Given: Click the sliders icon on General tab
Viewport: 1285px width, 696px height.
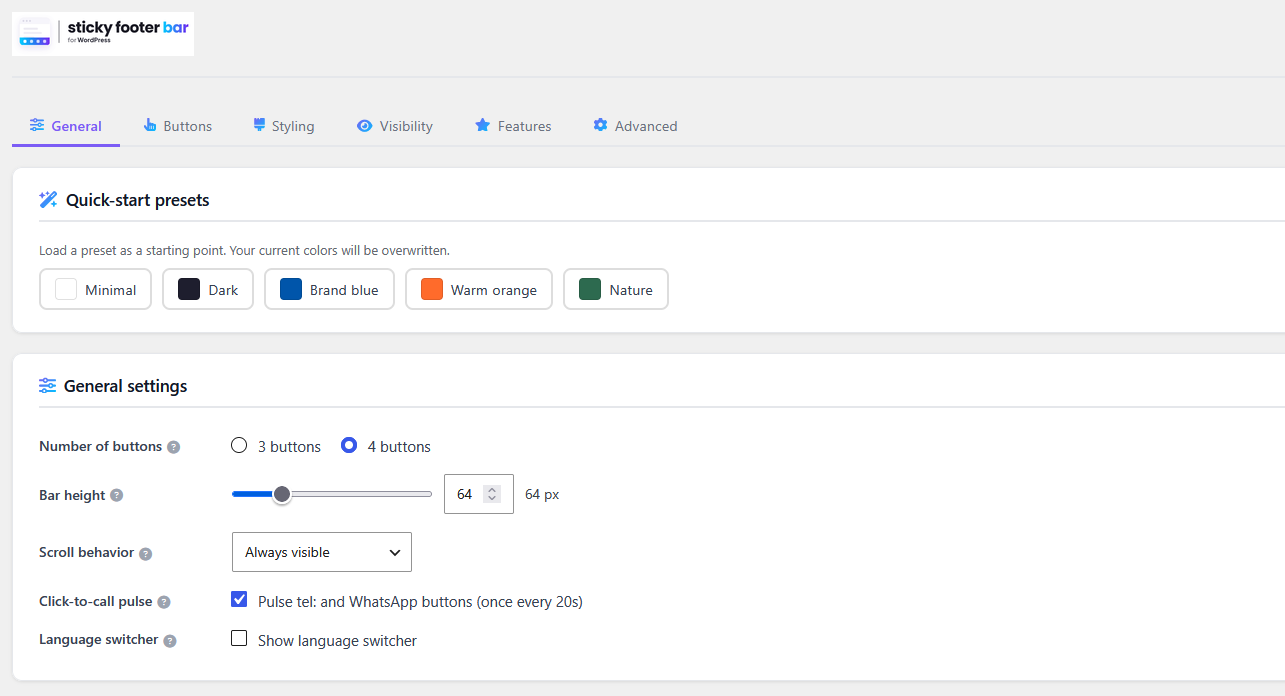Looking at the screenshot, I should [37, 125].
